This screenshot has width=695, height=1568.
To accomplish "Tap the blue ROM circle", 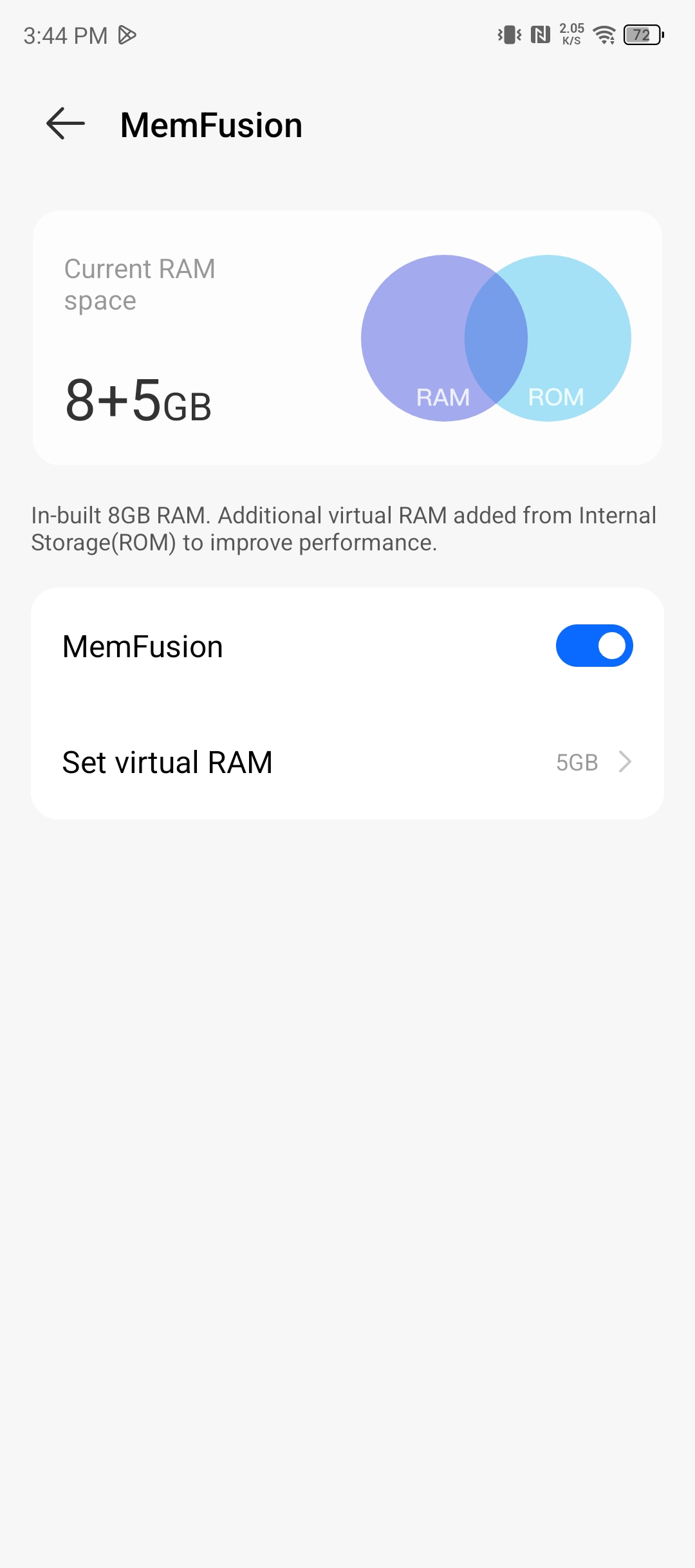I will 579,338.
